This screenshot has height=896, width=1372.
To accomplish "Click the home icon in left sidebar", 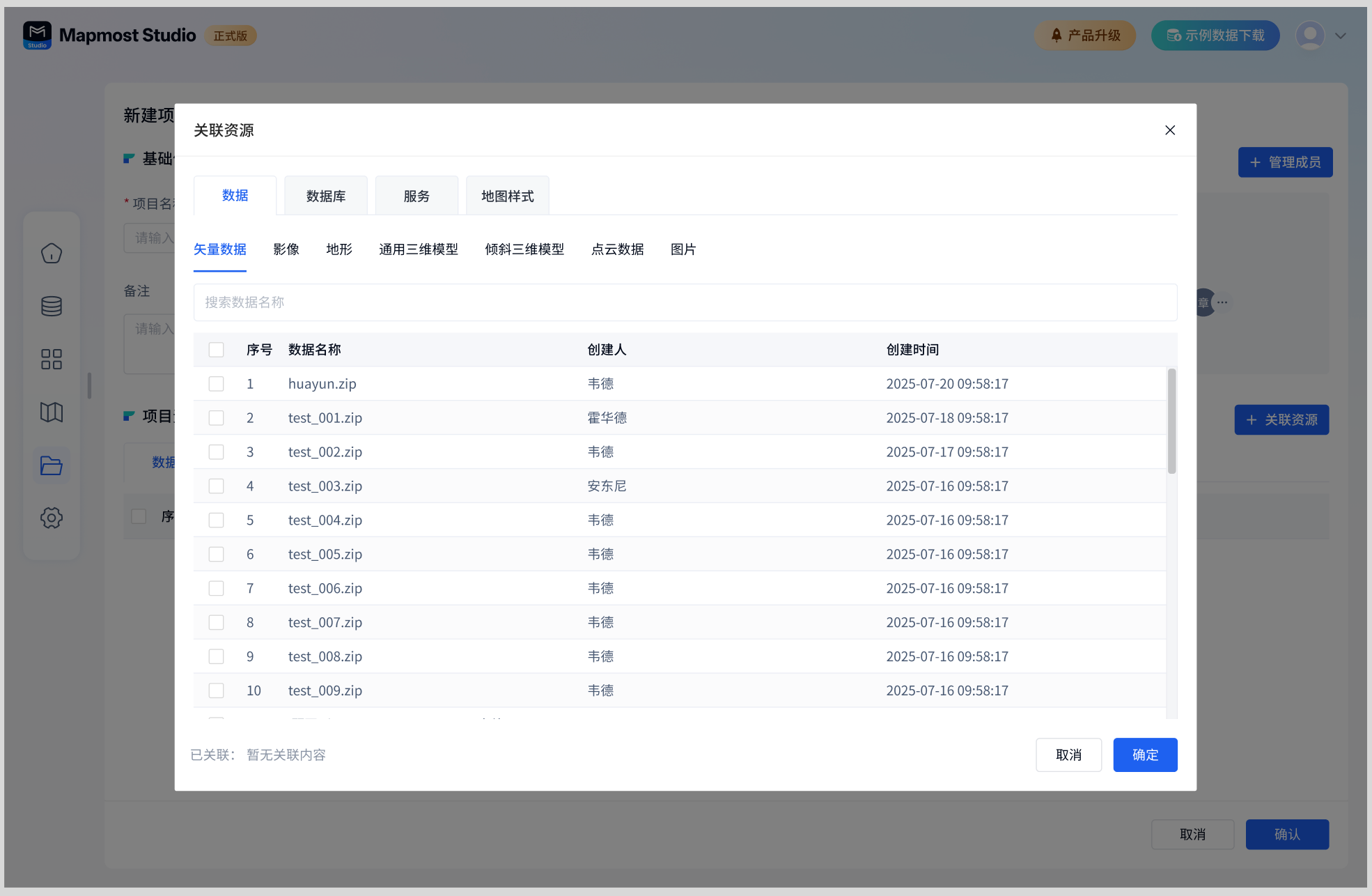I will (52, 254).
